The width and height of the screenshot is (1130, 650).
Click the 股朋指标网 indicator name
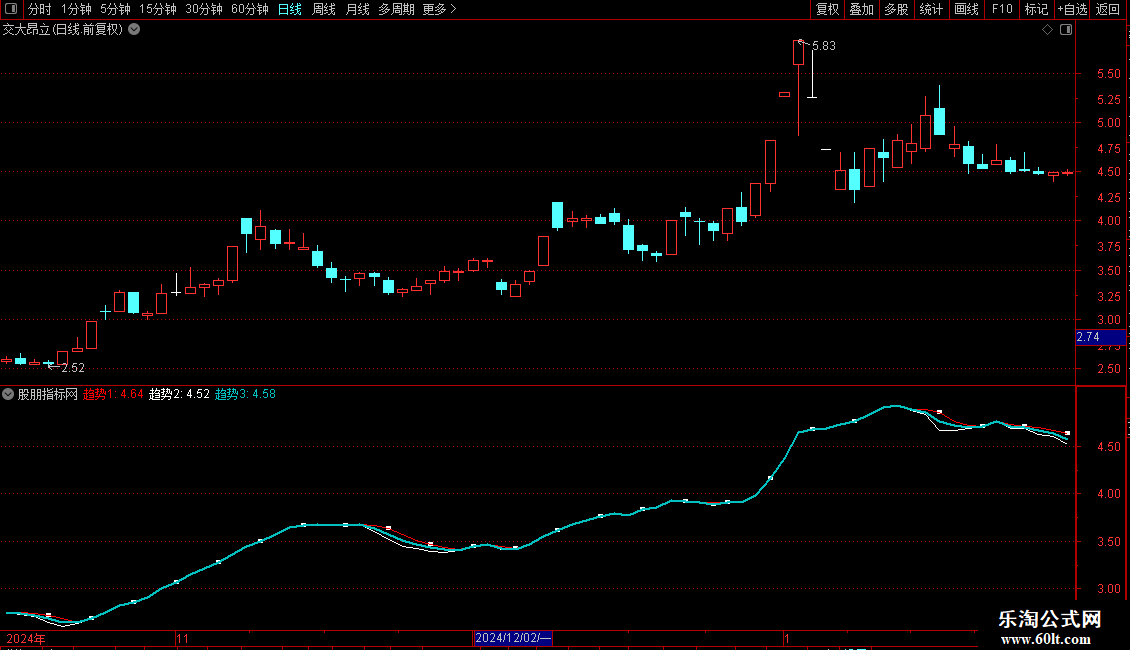[x=48, y=394]
